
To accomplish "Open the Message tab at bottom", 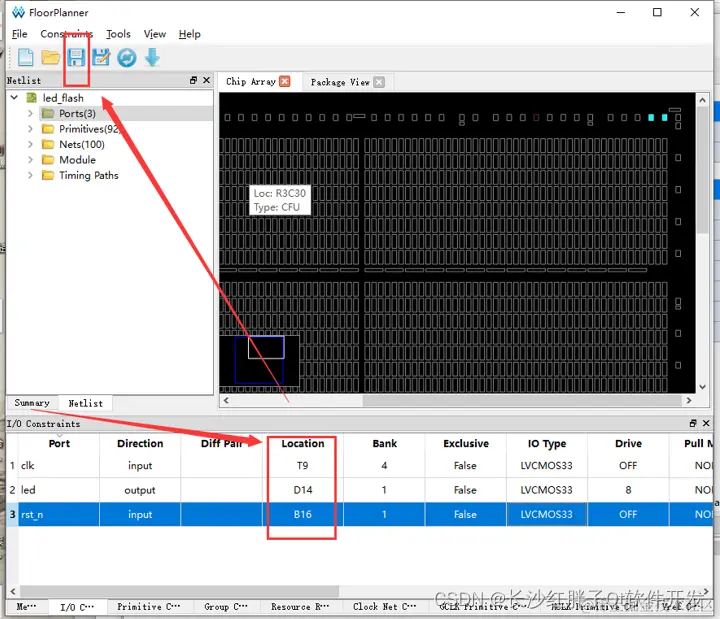I will [x=26, y=607].
